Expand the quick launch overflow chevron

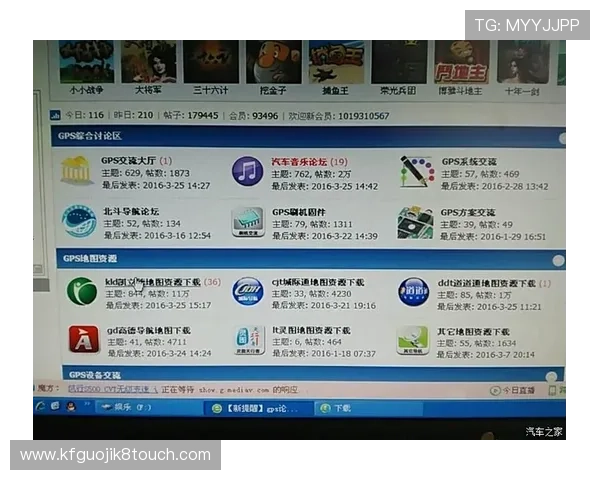click(x=87, y=403)
